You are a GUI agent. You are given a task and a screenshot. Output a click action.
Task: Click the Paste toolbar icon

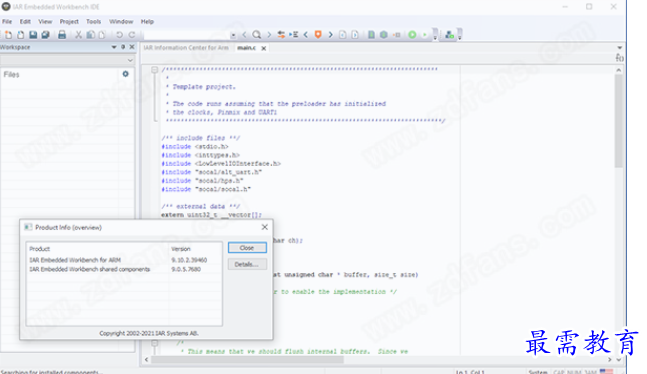point(102,35)
